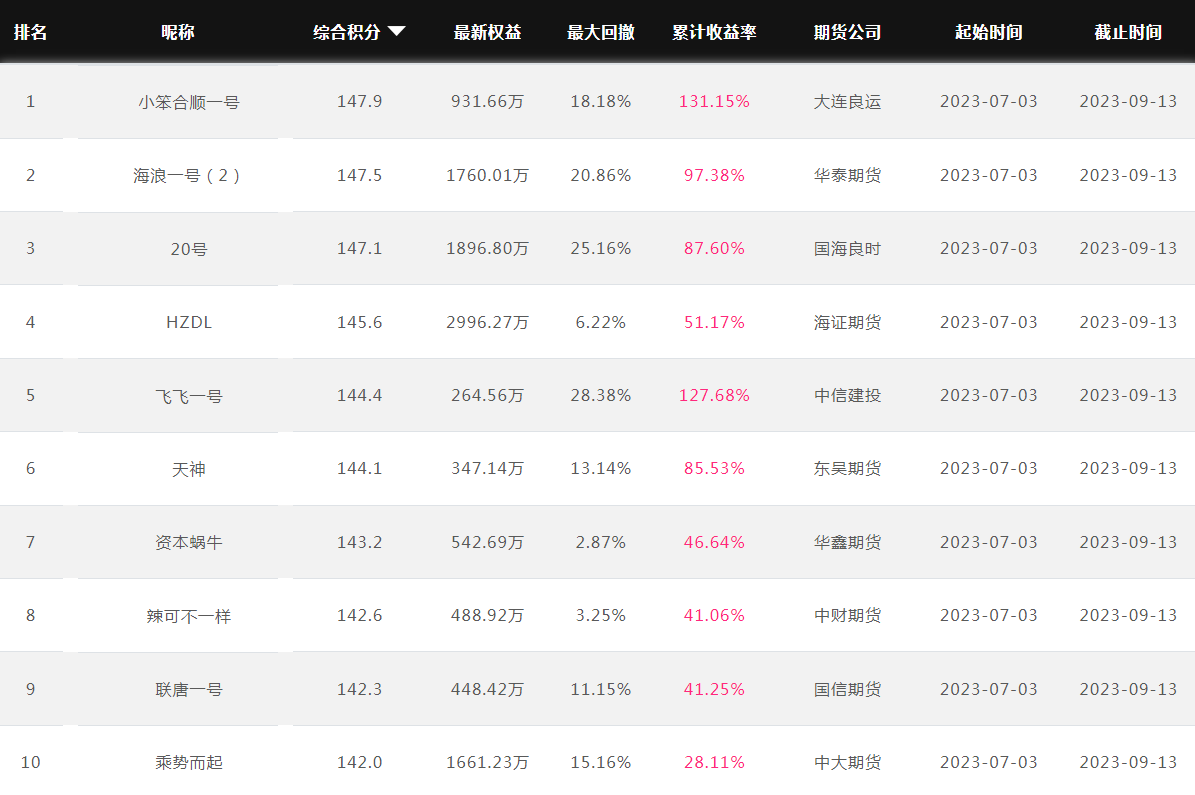Click the 累计收益率 column header
The height and width of the screenshot is (795, 1195).
pyautogui.click(x=714, y=32)
